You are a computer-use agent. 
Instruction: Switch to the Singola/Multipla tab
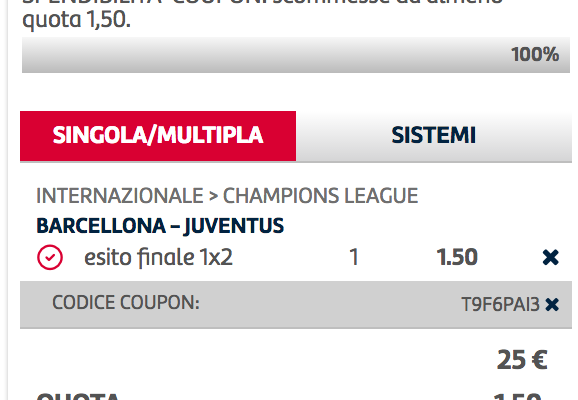point(158,136)
